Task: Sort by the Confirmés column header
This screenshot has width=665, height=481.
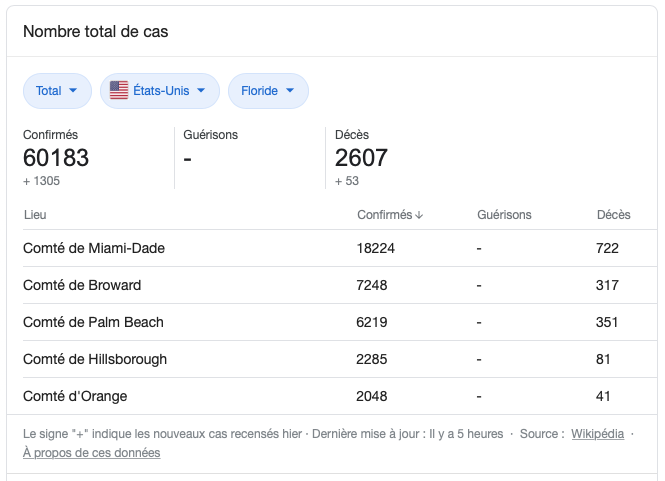Action: (x=384, y=215)
